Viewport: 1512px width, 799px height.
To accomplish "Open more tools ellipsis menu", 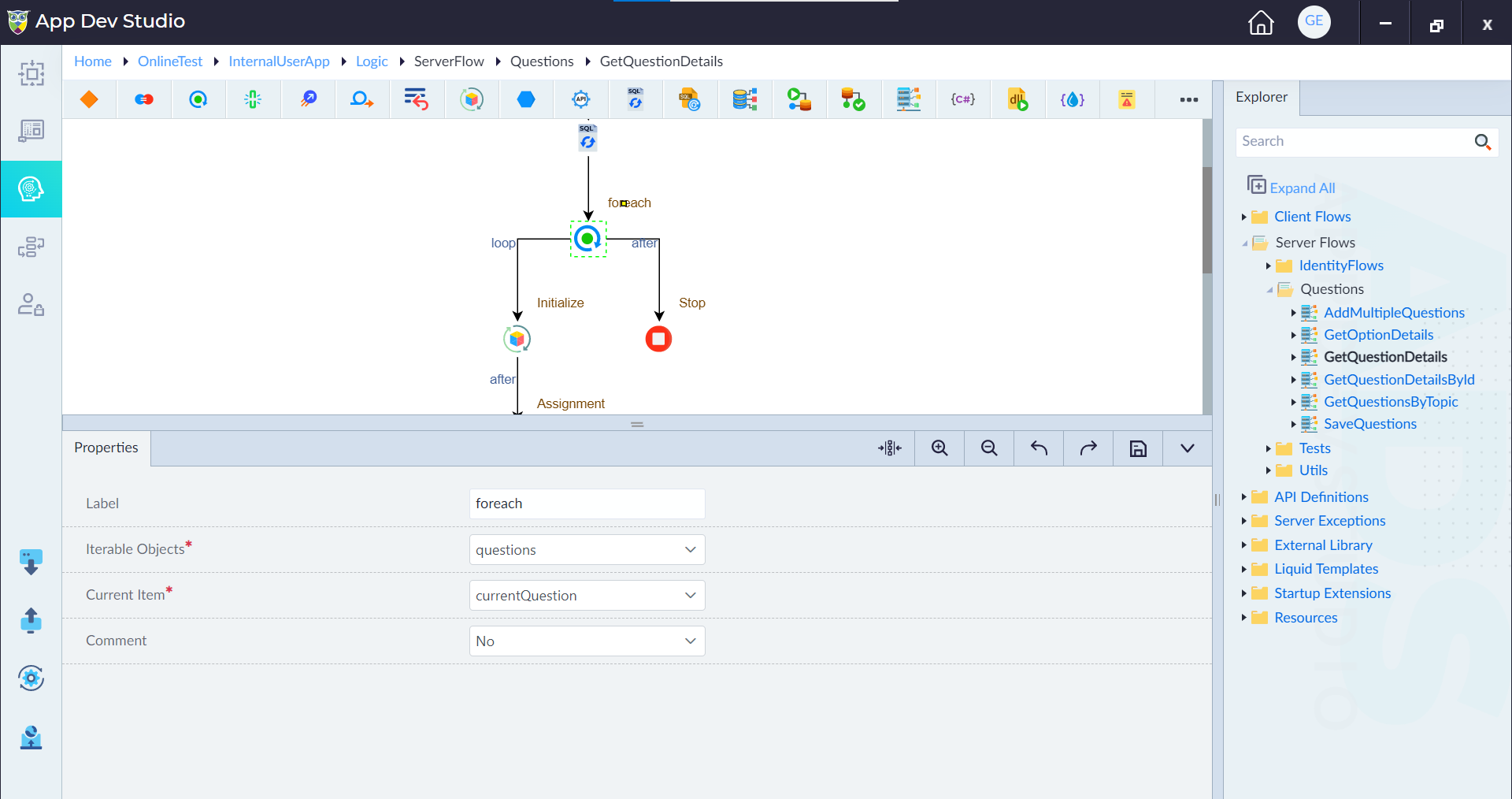I will [1189, 100].
